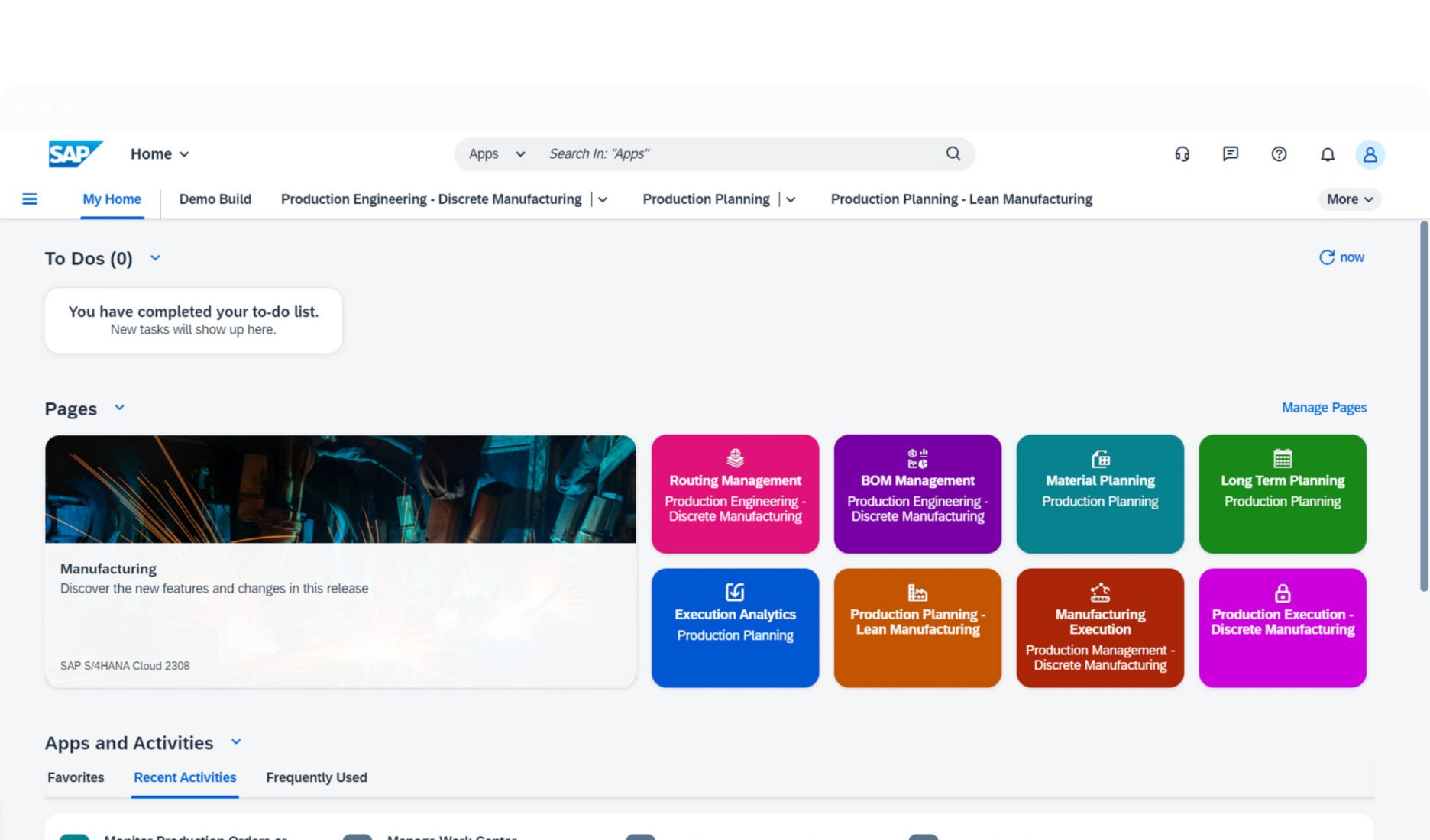
Task: Select the Frequently Used tab
Action: 316,777
